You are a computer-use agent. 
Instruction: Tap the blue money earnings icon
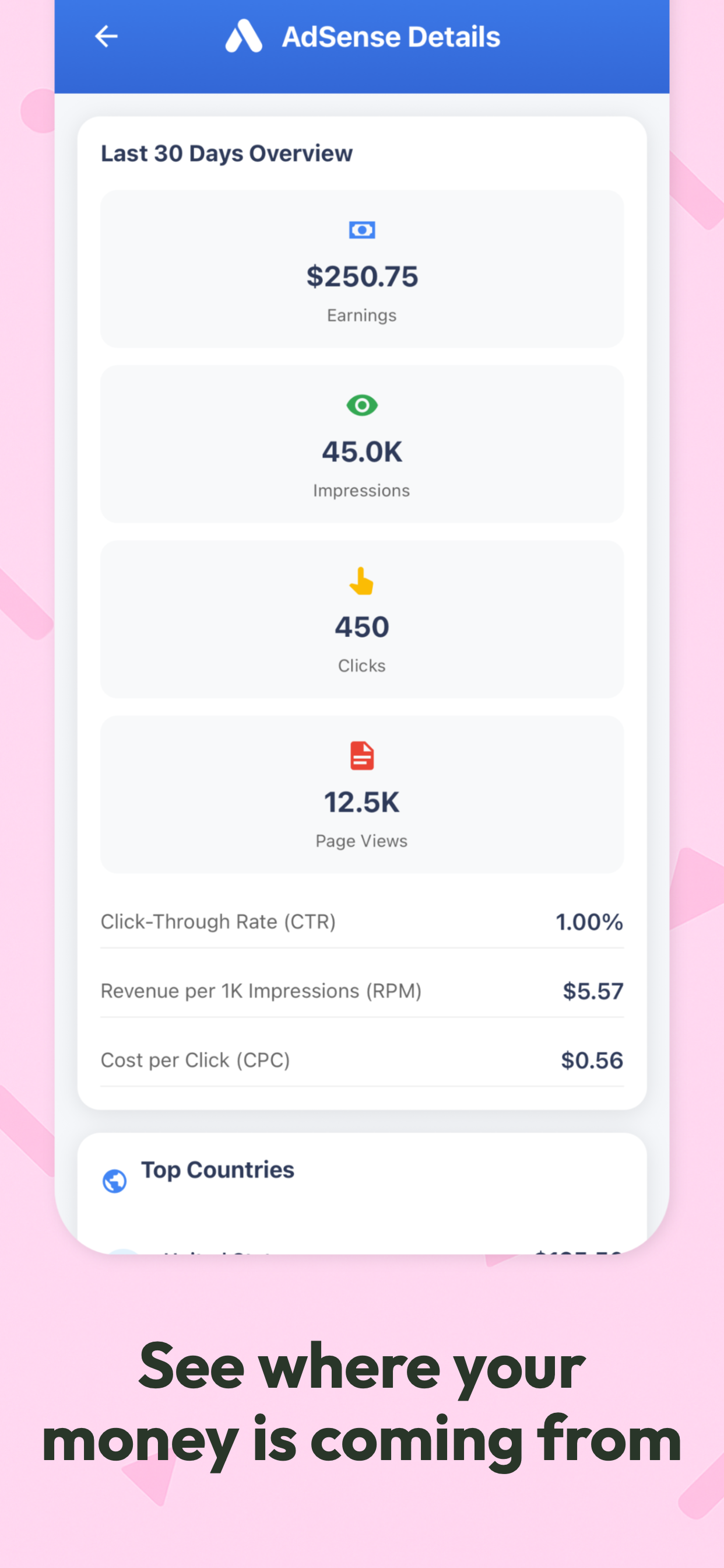[362, 230]
